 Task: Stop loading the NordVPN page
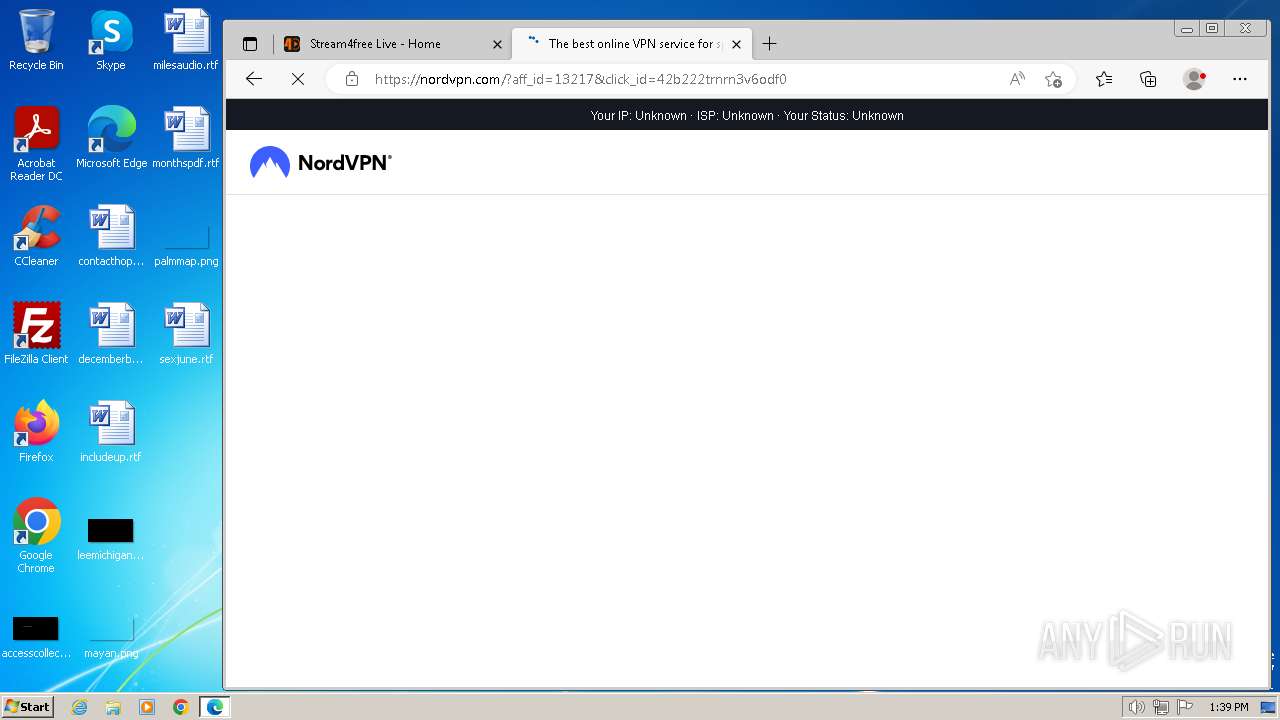[298, 79]
